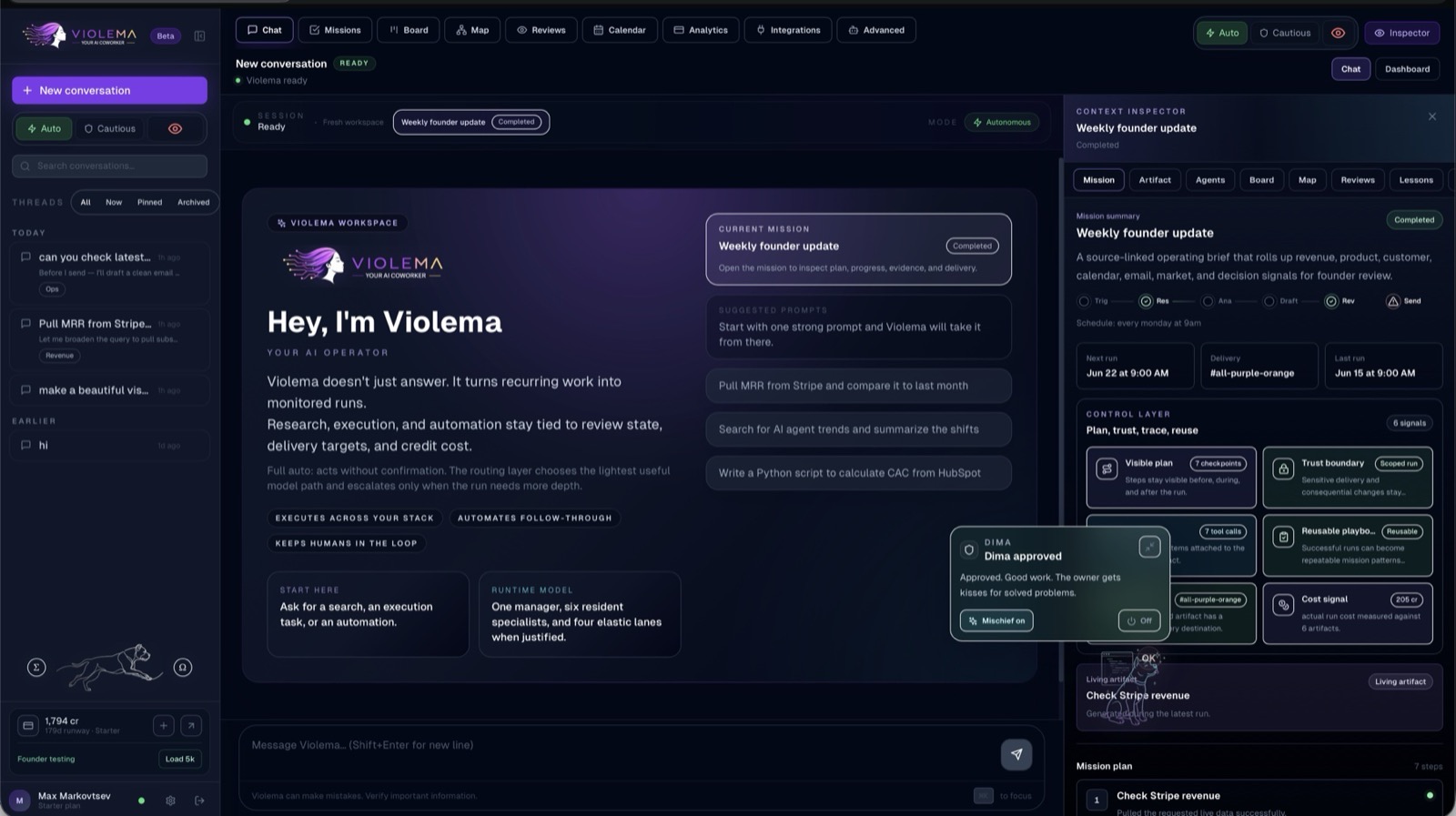Open thread 'make a beautiful vis...'

(109, 390)
